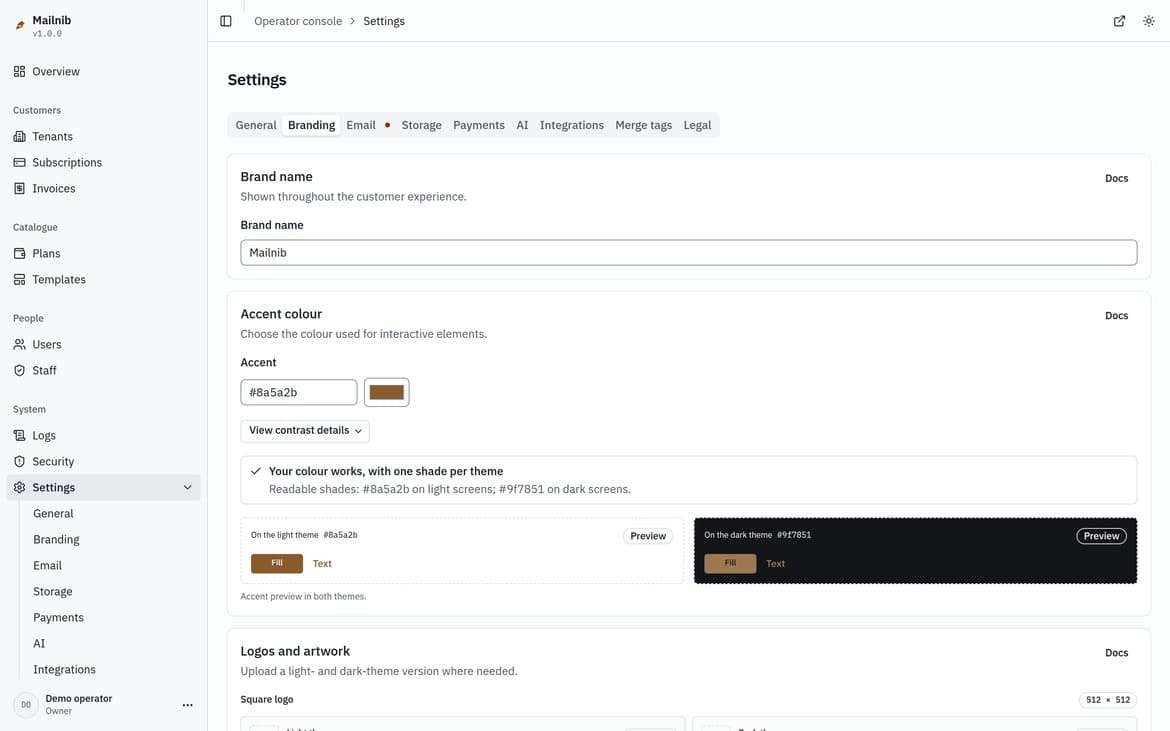
Task: Click the Mailnib feather logo icon
Action: [x=20, y=25]
